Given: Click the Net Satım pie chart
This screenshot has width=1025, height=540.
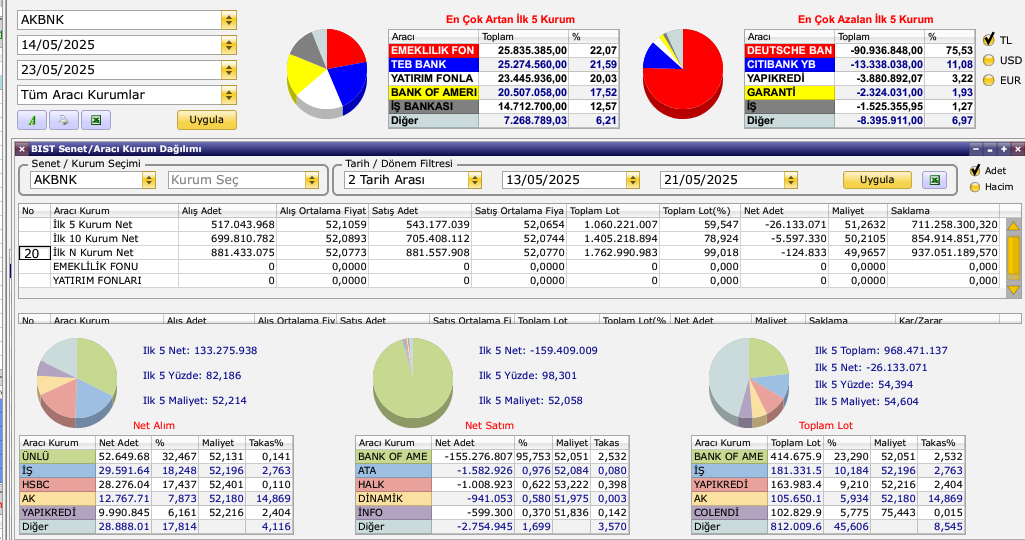Looking at the screenshot, I should [x=412, y=383].
